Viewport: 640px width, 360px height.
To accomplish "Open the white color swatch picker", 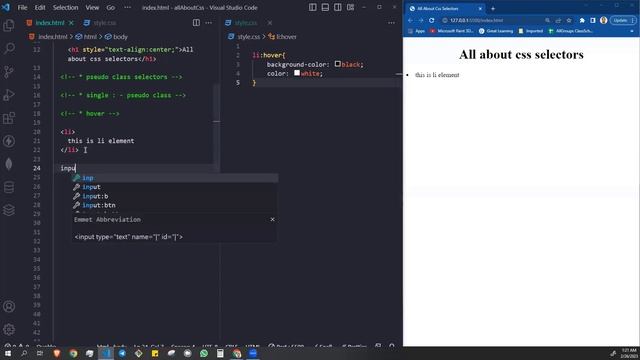I will pyautogui.click(x=297, y=73).
